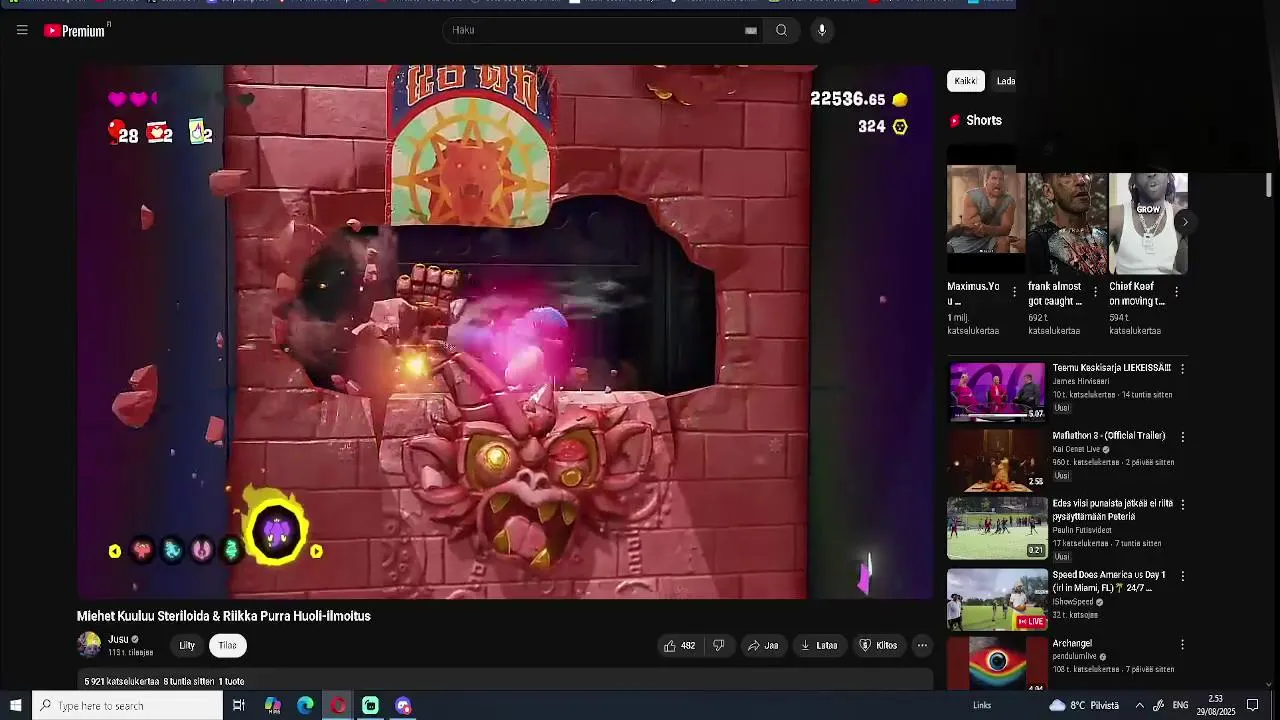Viewport: 1280px width, 720px height.
Task: Open the Windows Start menu
Action: tap(16, 705)
